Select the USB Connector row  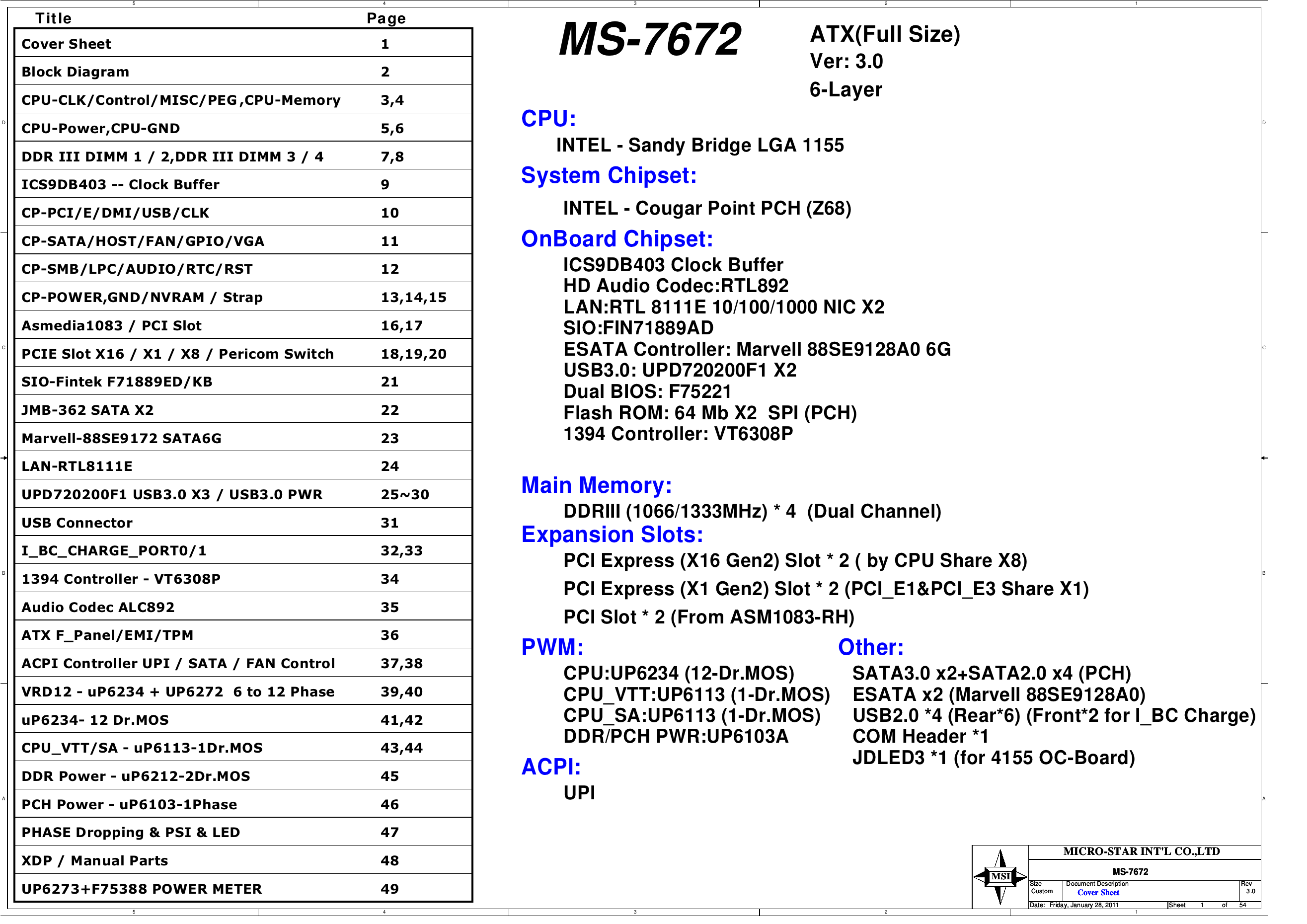pyautogui.click(x=77, y=523)
